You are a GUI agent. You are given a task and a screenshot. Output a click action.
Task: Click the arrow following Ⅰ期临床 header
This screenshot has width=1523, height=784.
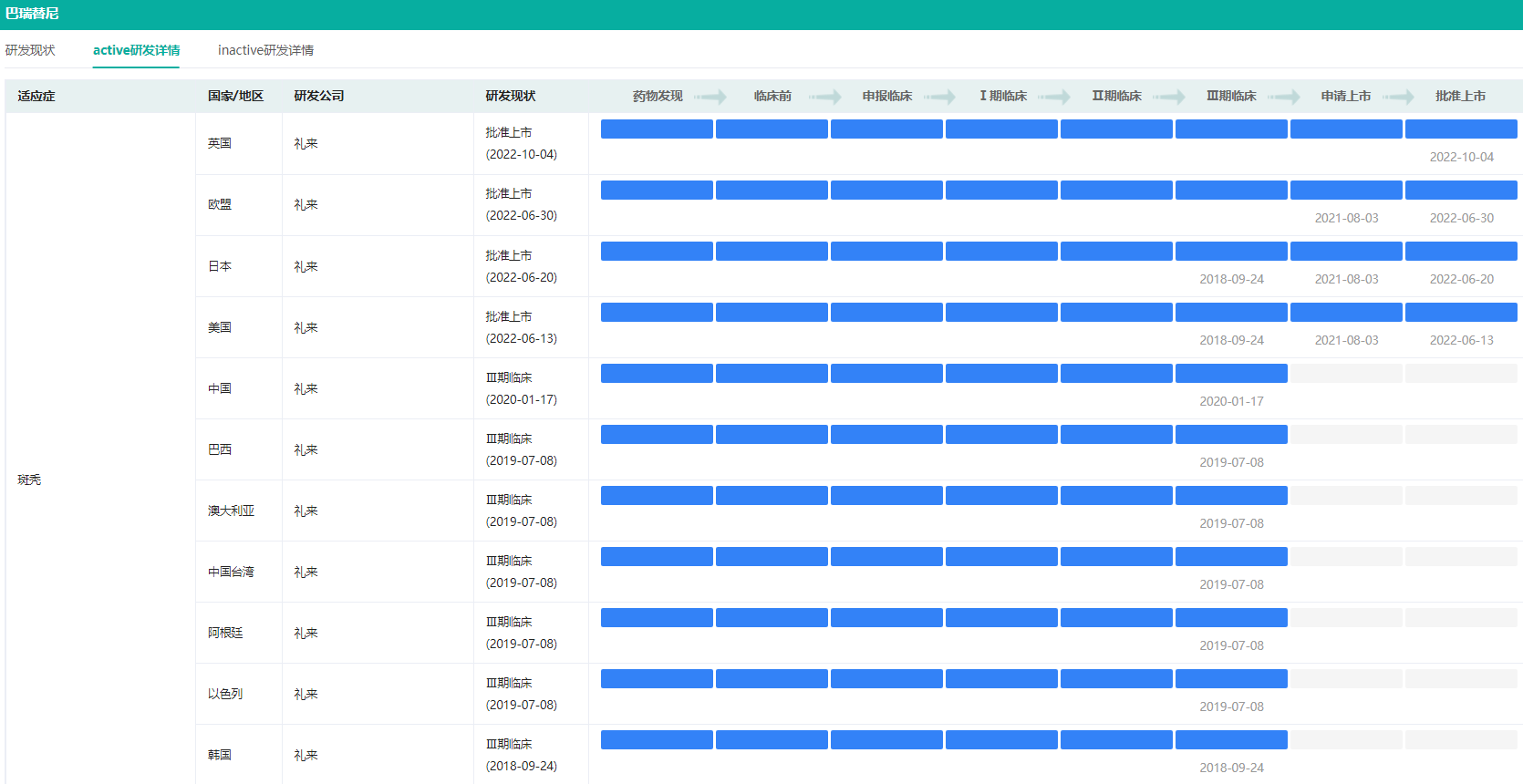tap(1054, 97)
